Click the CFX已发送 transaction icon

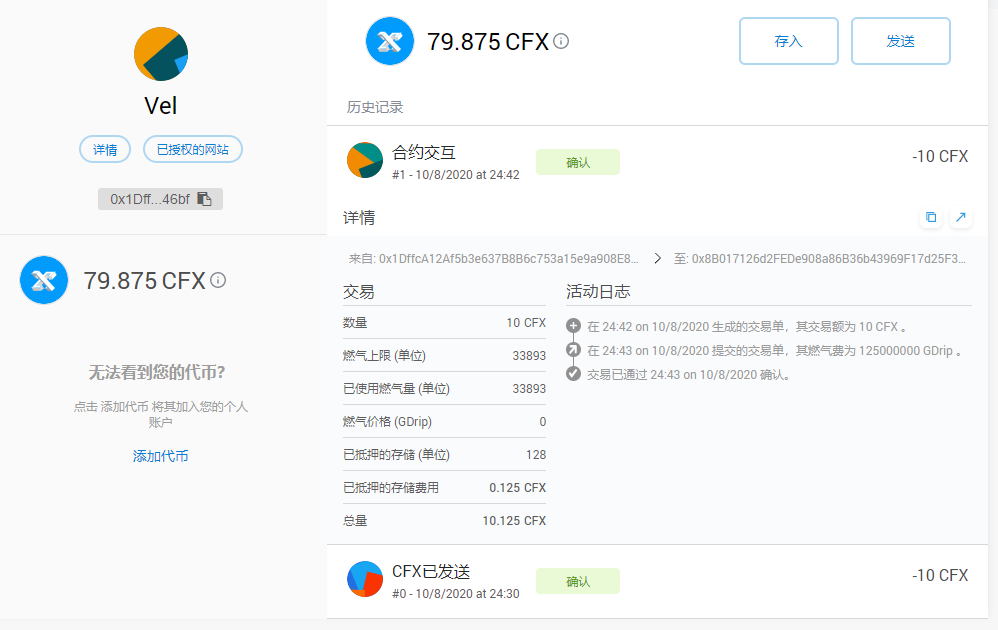pos(364,579)
